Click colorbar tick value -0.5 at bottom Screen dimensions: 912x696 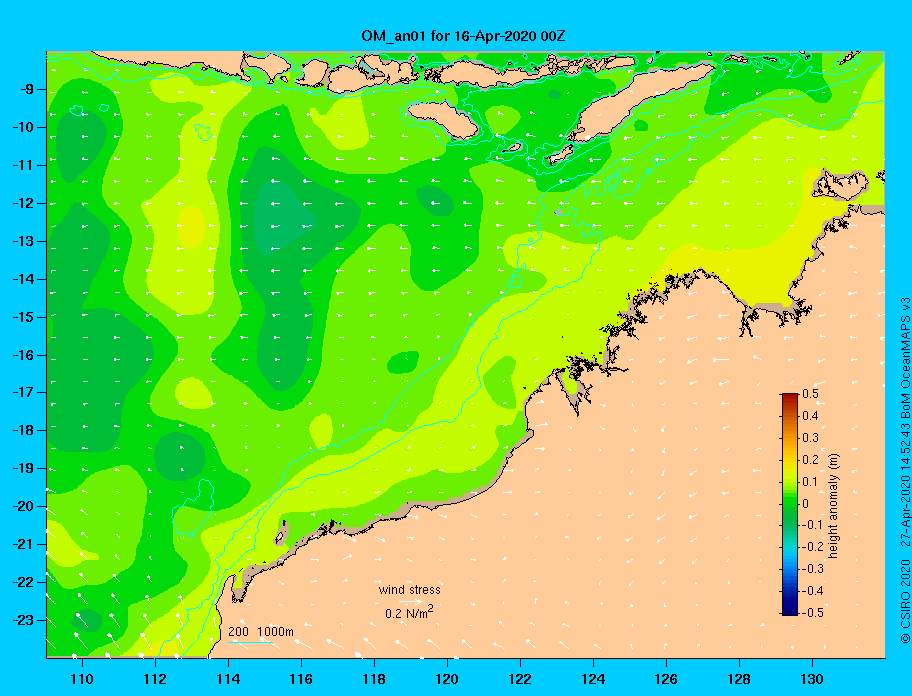point(812,612)
